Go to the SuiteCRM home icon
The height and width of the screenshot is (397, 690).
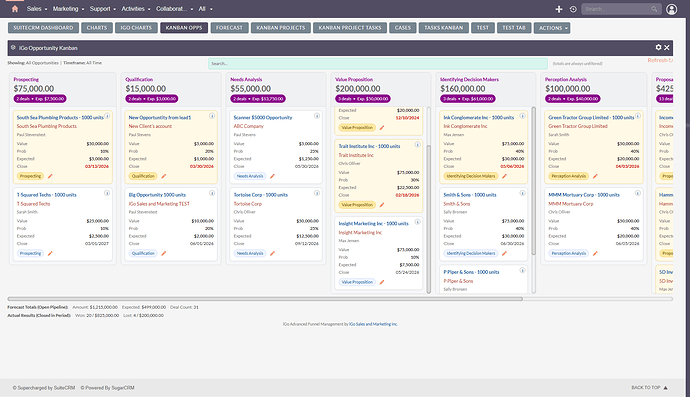pos(15,9)
